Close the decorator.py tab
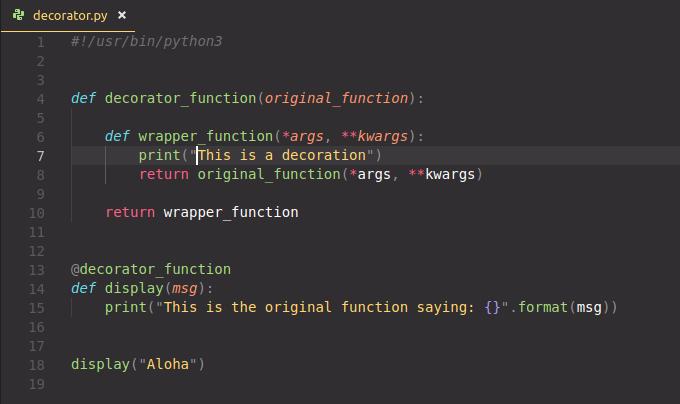680x404 pixels. pyautogui.click(x=122, y=16)
